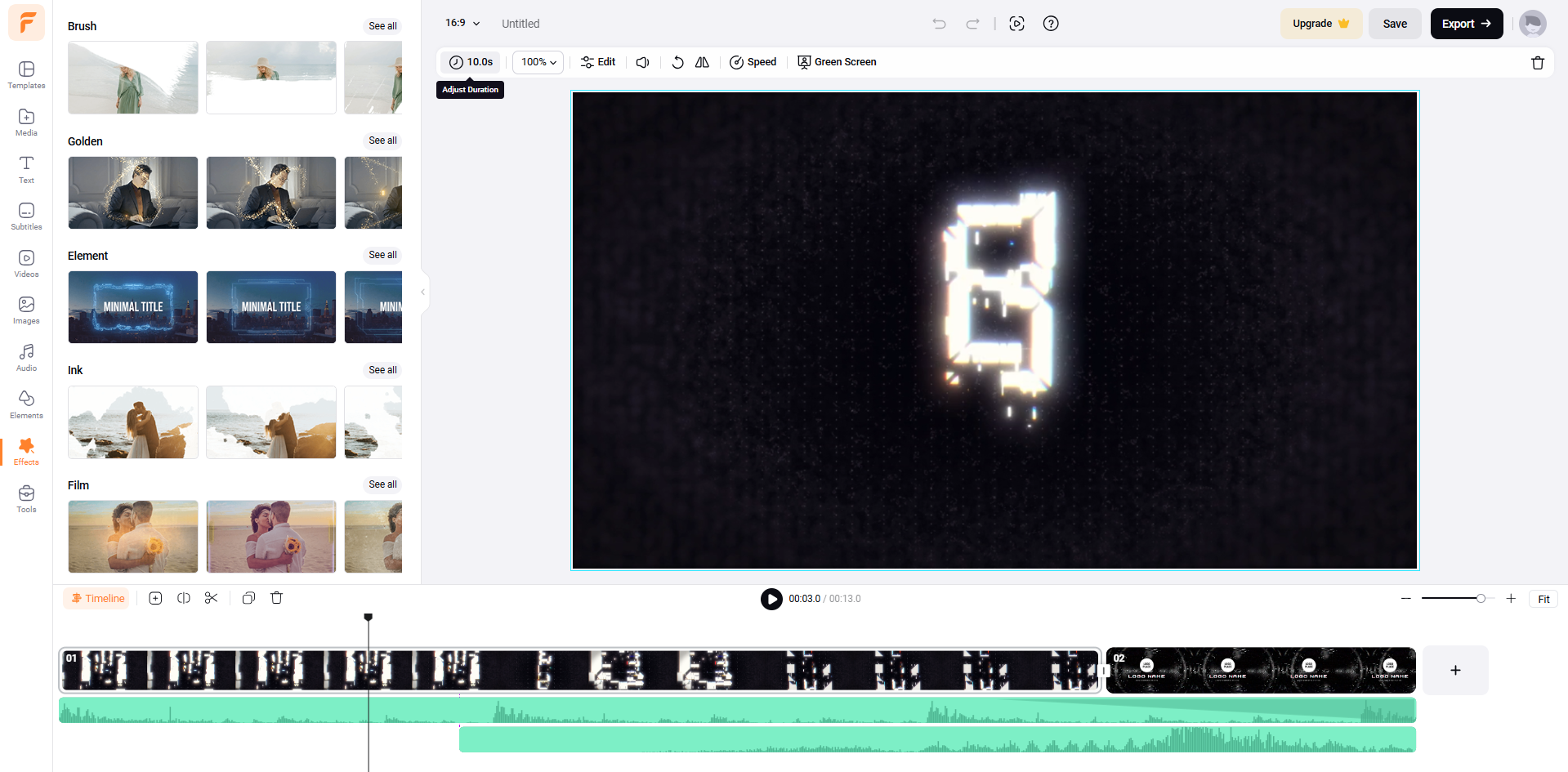This screenshot has height=772, width=1568.
Task: Open the Speed adjustment tool
Action: click(x=752, y=61)
